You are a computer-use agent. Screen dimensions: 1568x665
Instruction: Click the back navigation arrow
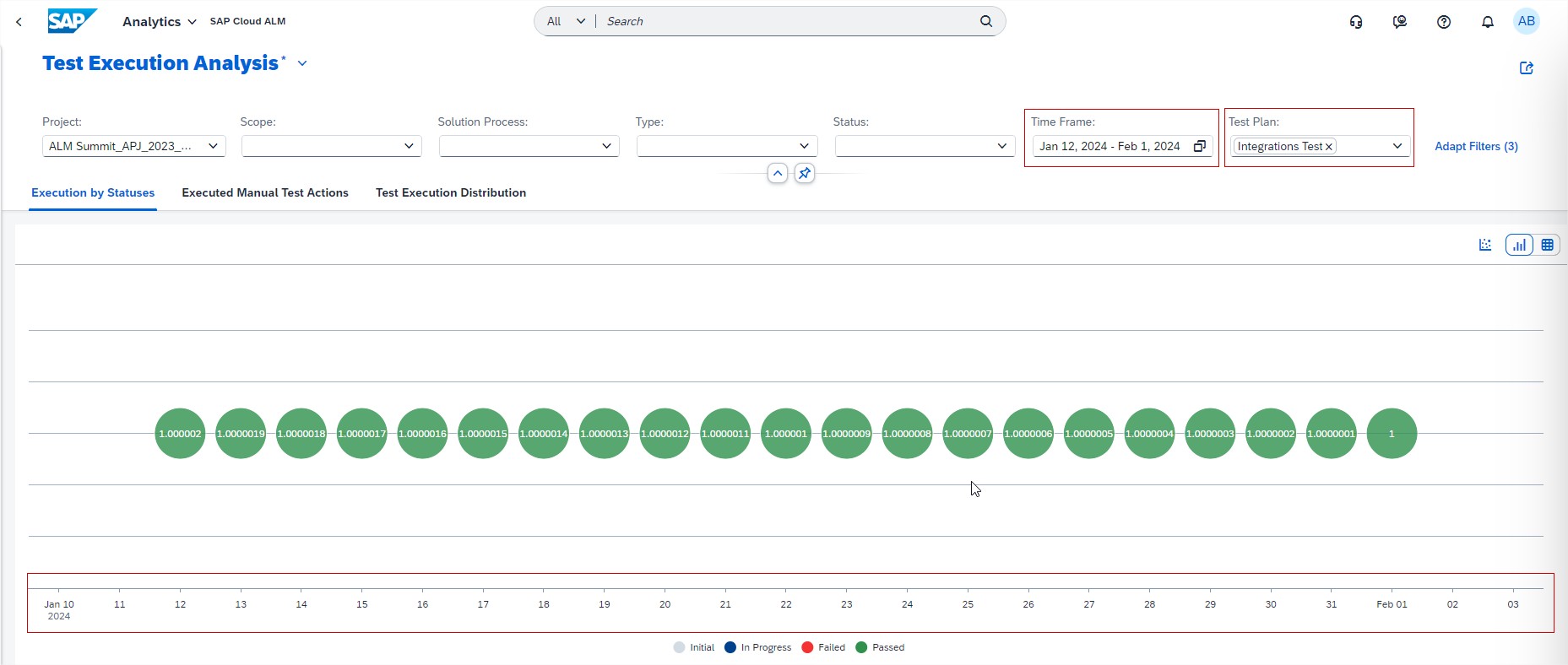coord(19,22)
